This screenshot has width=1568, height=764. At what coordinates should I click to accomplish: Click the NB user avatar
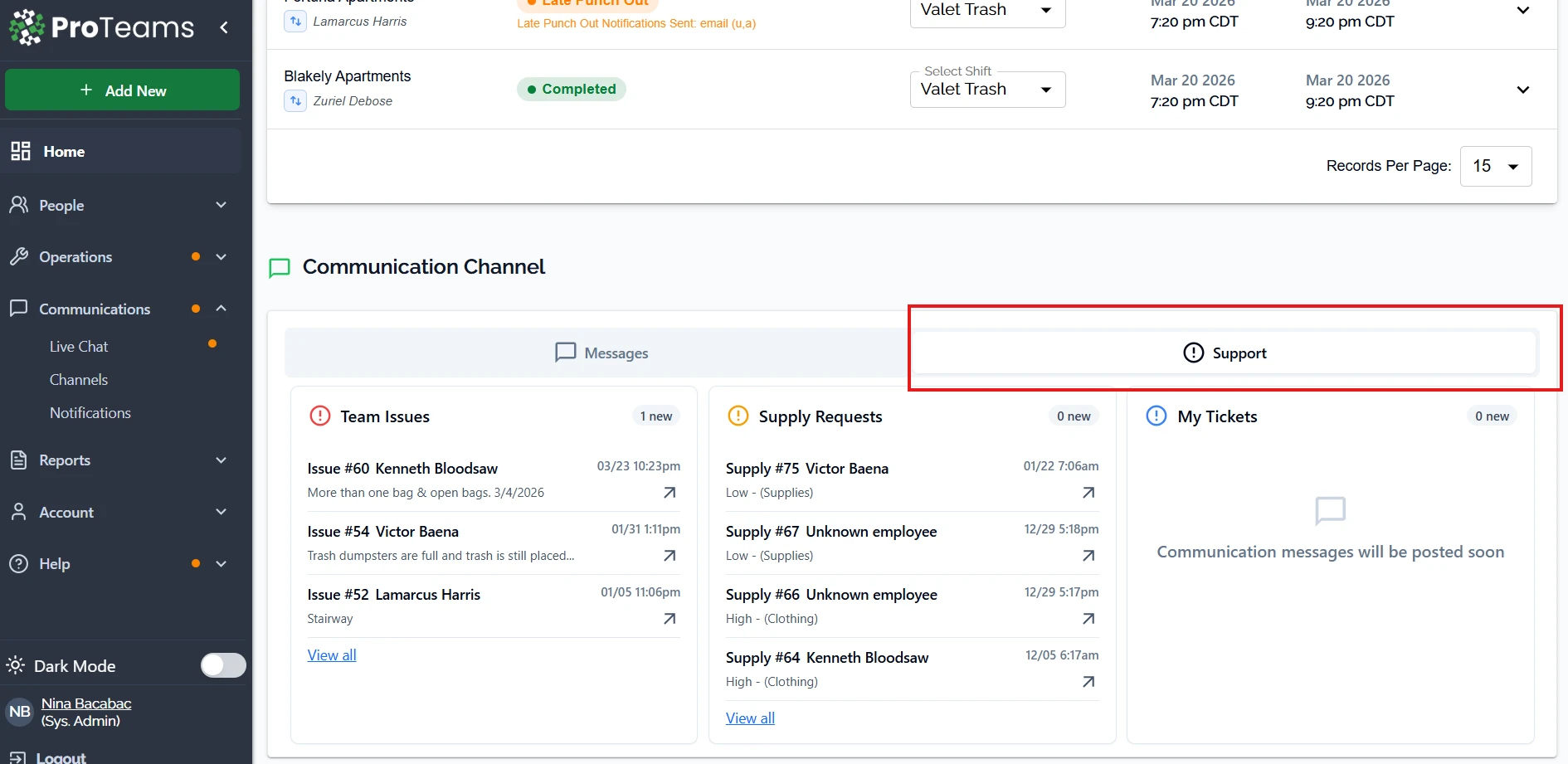tap(20, 712)
